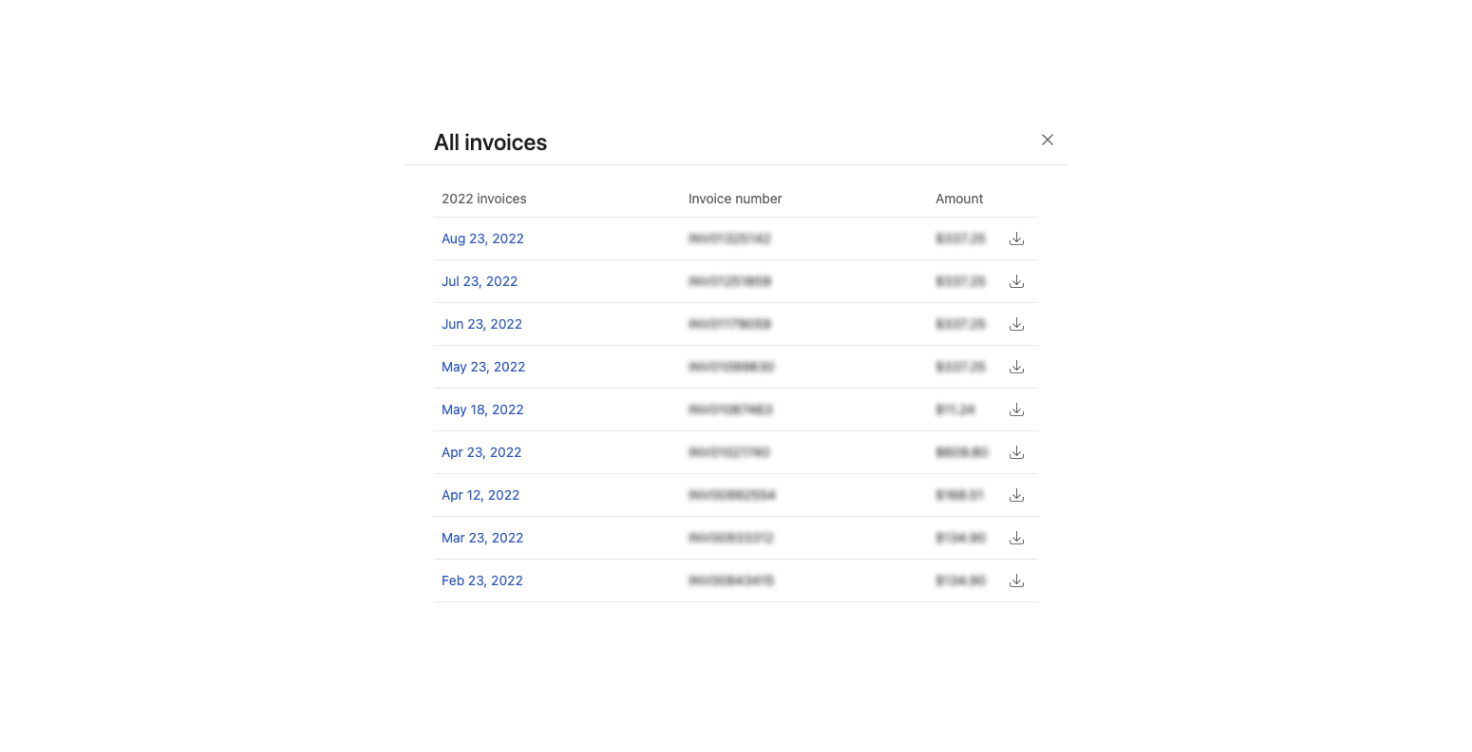Download the Apr 23, 2022 invoice
The height and width of the screenshot is (752, 1472).
tap(1016, 453)
